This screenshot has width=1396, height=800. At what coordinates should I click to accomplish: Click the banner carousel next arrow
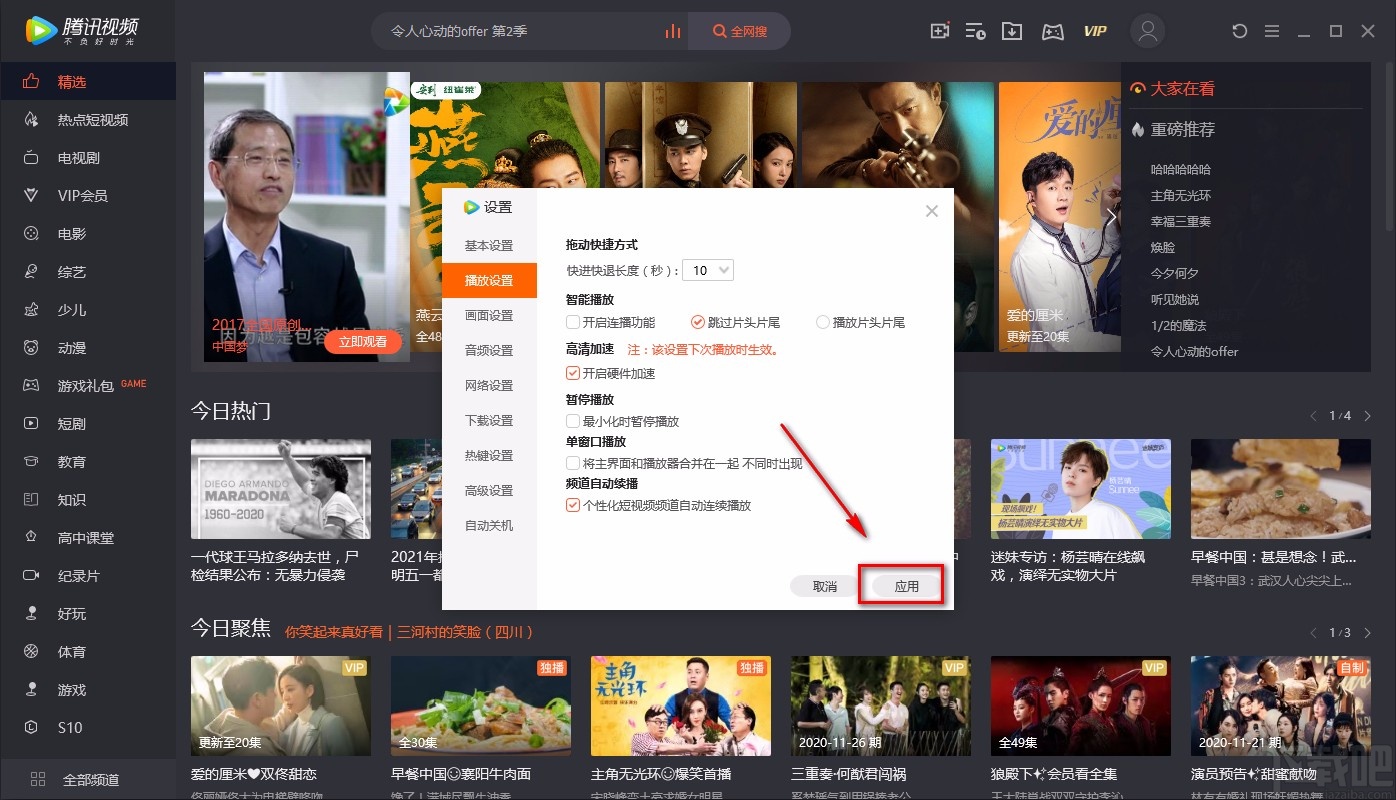(x=1109, y=216)
